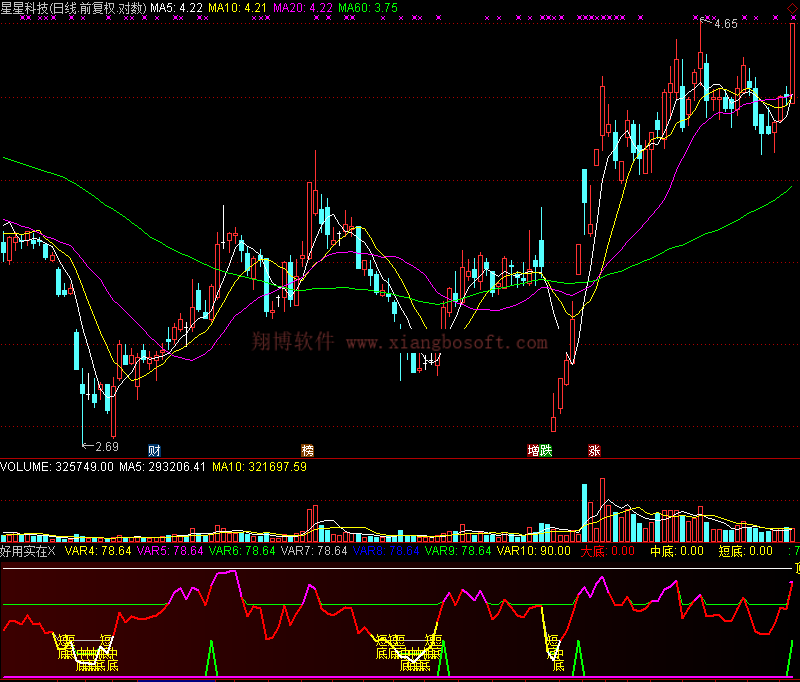Click the orange 榜 ranking marker

tap(308, 450)
